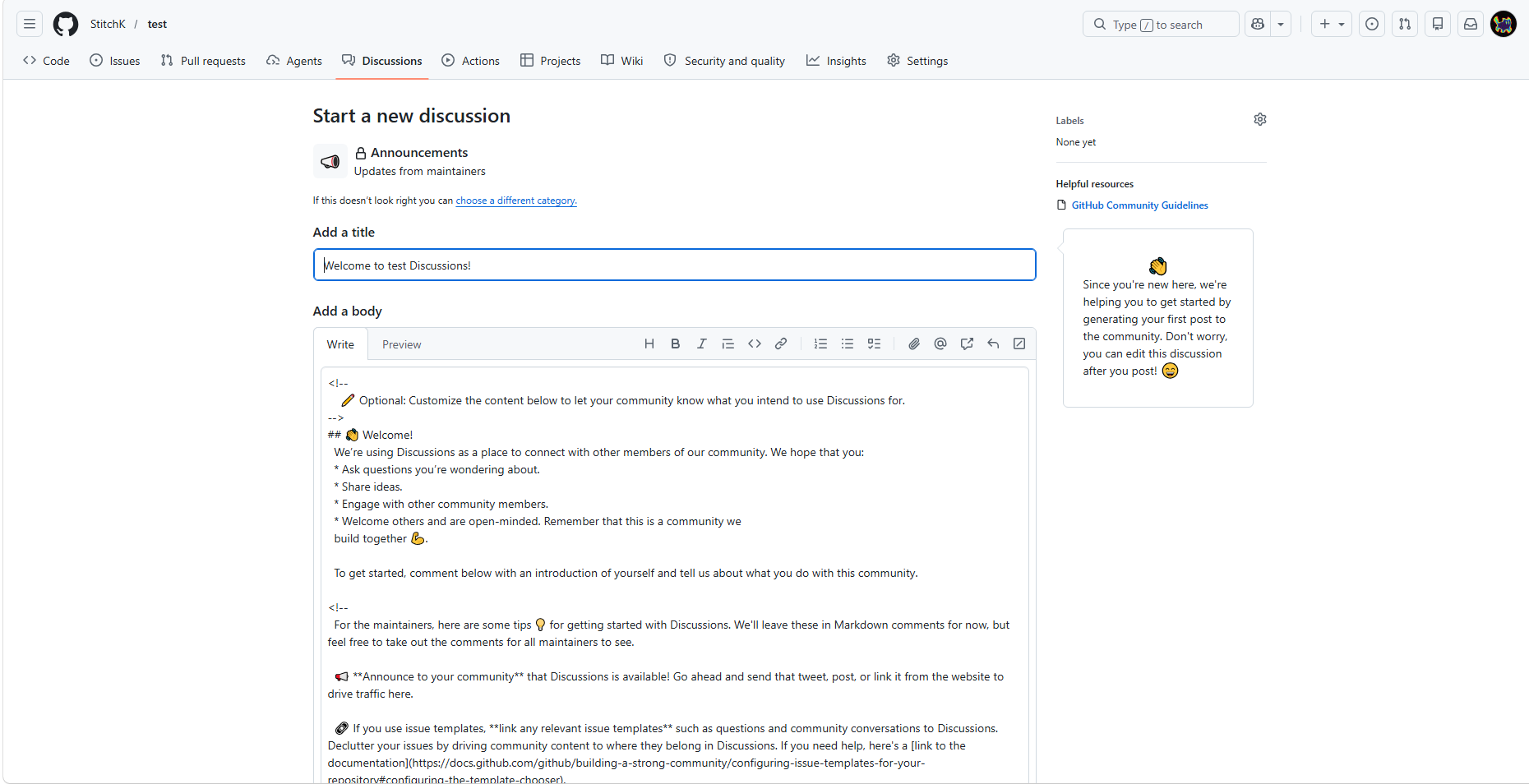Mention a user with the @ icon

(x=940, y=344)
